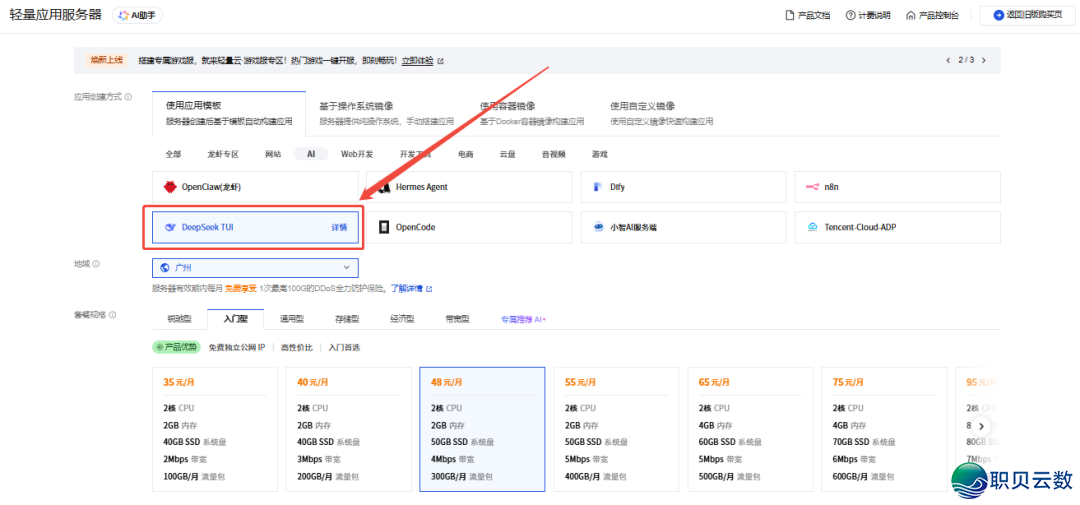Select 专属推荐 AI+ package tab
Image resolution: width=1080 pixels, height=505 pixels.
click(x=523, y=320)
